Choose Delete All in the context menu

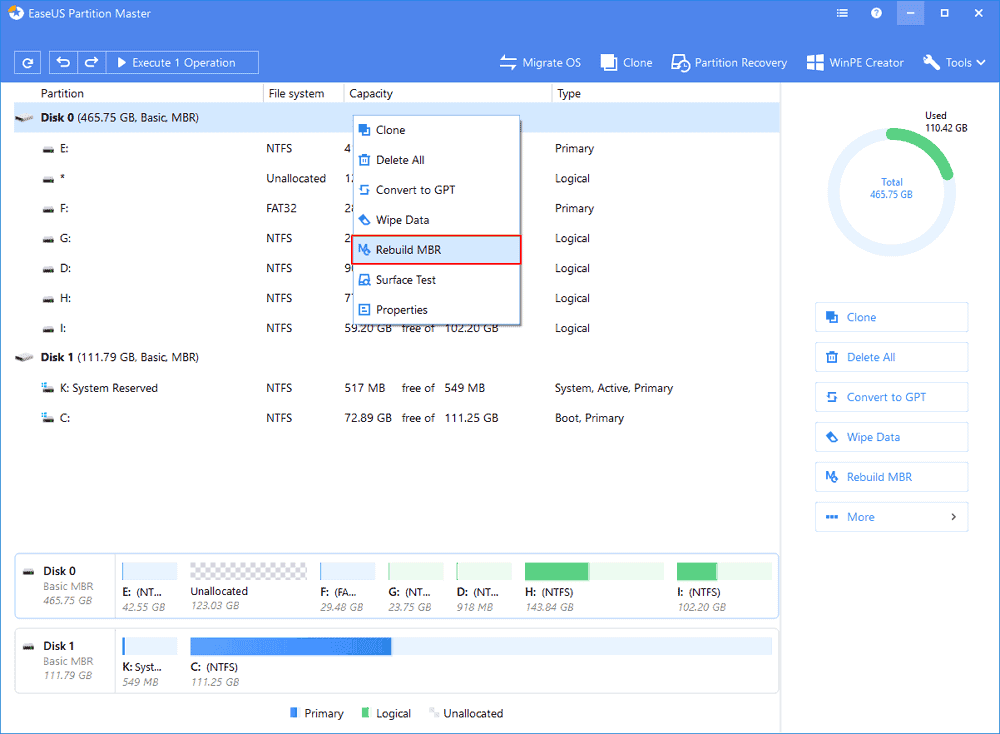click(x=436, y=160)
